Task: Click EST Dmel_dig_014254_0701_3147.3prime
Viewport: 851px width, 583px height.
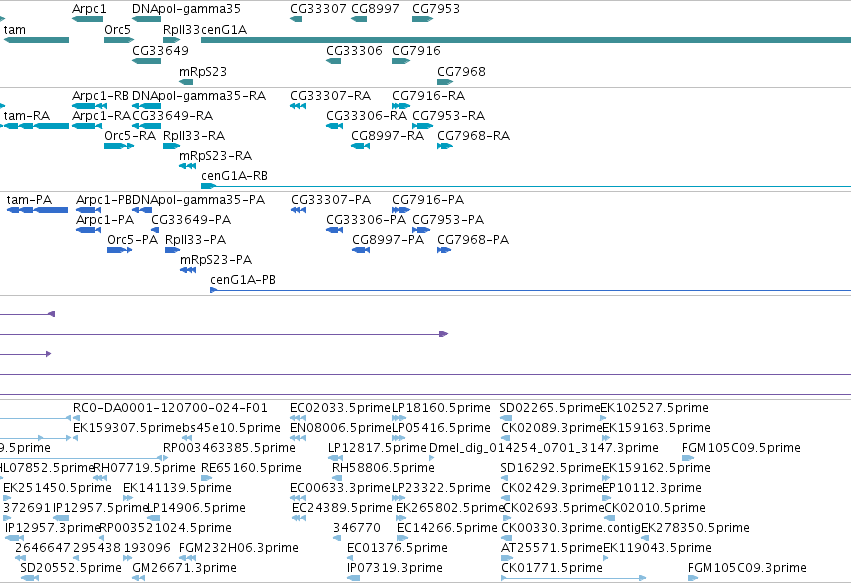Action: point(544,448)
